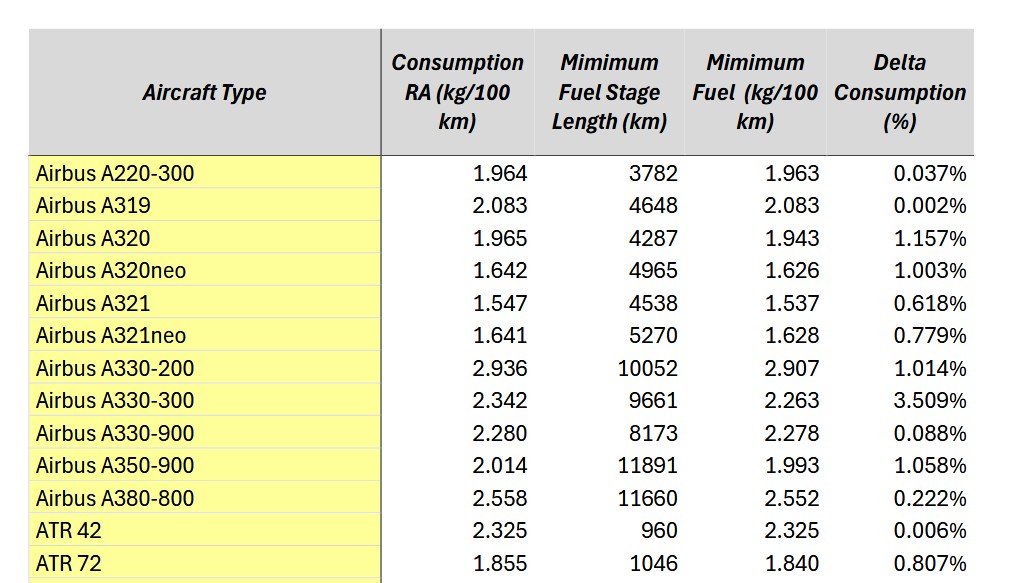Viewport: 1009px width, 583px height.
Task: Select the Consumption RA column header
Action: (457, 93)
